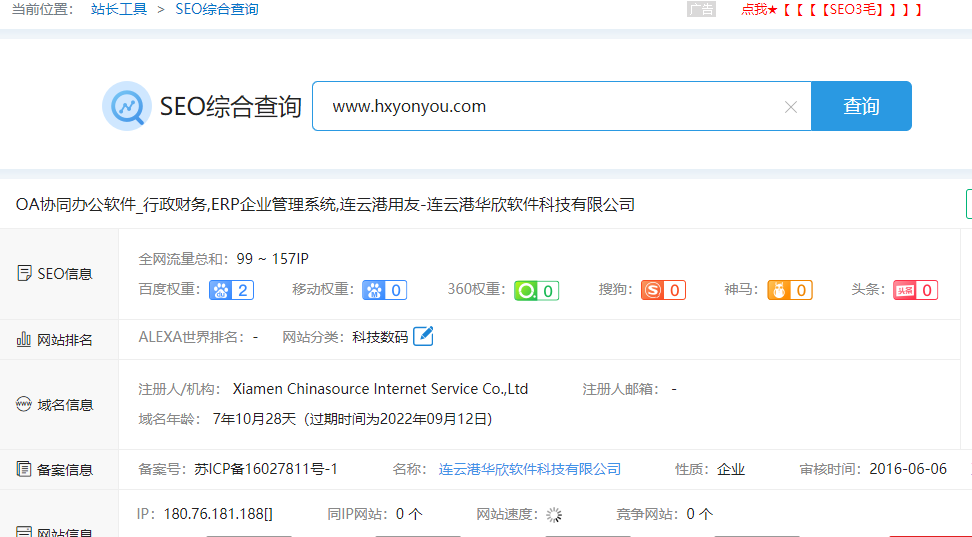This screenshot has height=537, width=972.
Task: Click the SEO信息 document icon
Action: (x=24, y=273)
